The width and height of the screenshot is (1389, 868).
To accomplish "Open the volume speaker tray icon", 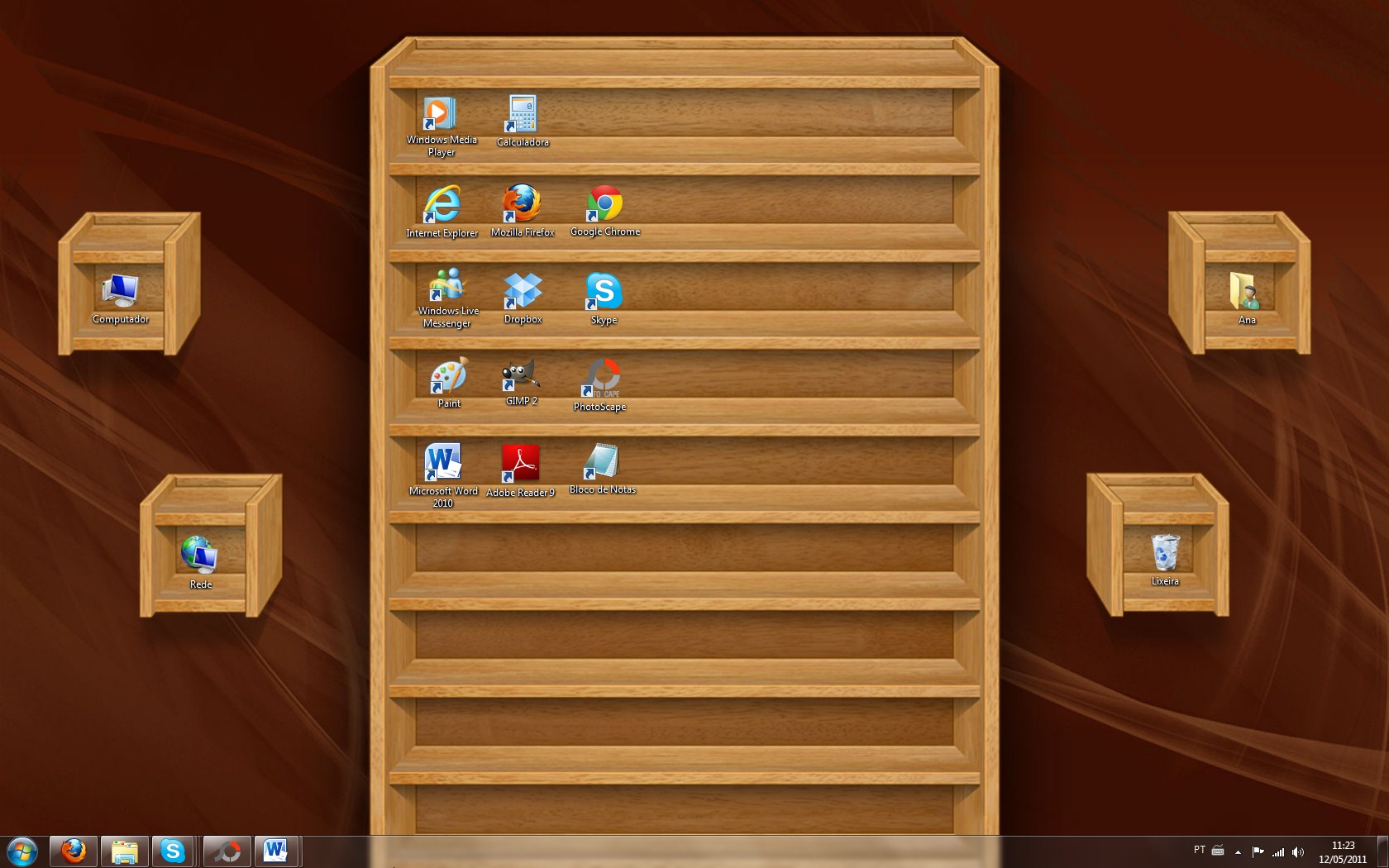I will coord(1298,851).
